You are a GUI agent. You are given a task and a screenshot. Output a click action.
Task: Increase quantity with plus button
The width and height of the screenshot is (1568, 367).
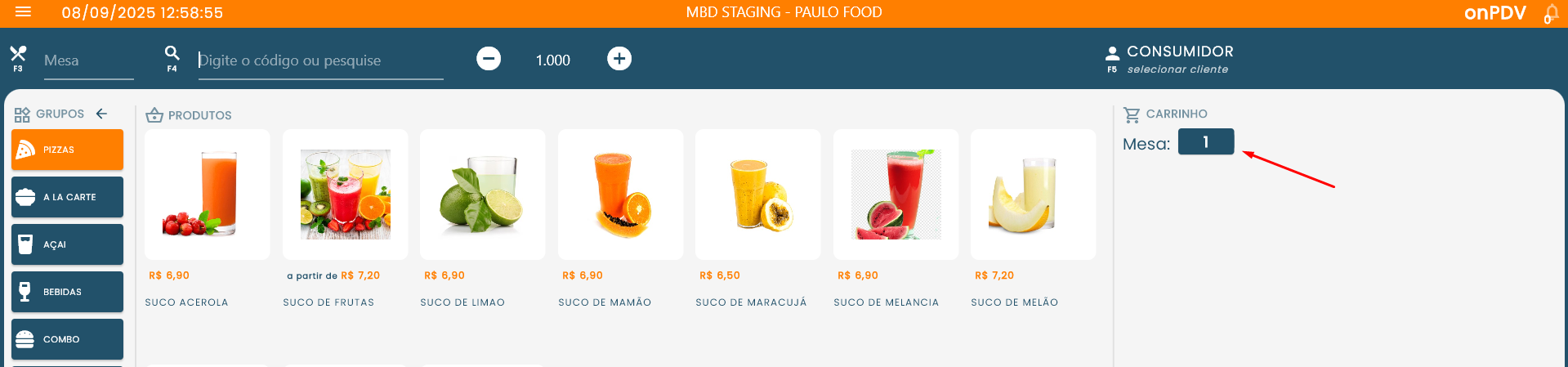tap(619, 59)
